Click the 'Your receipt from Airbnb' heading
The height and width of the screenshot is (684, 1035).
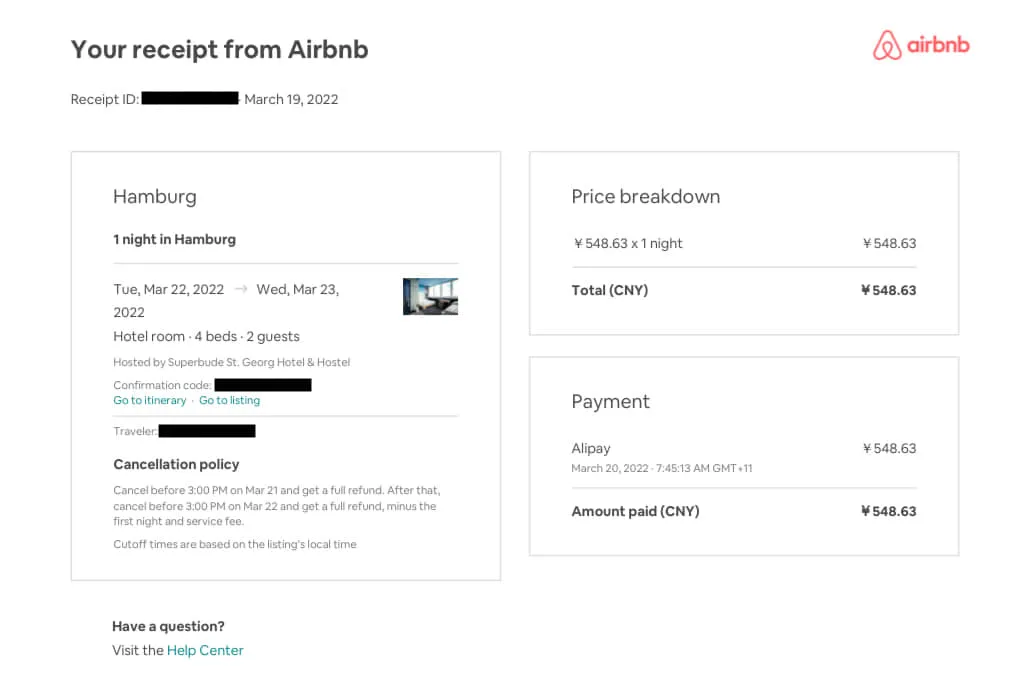219,49
